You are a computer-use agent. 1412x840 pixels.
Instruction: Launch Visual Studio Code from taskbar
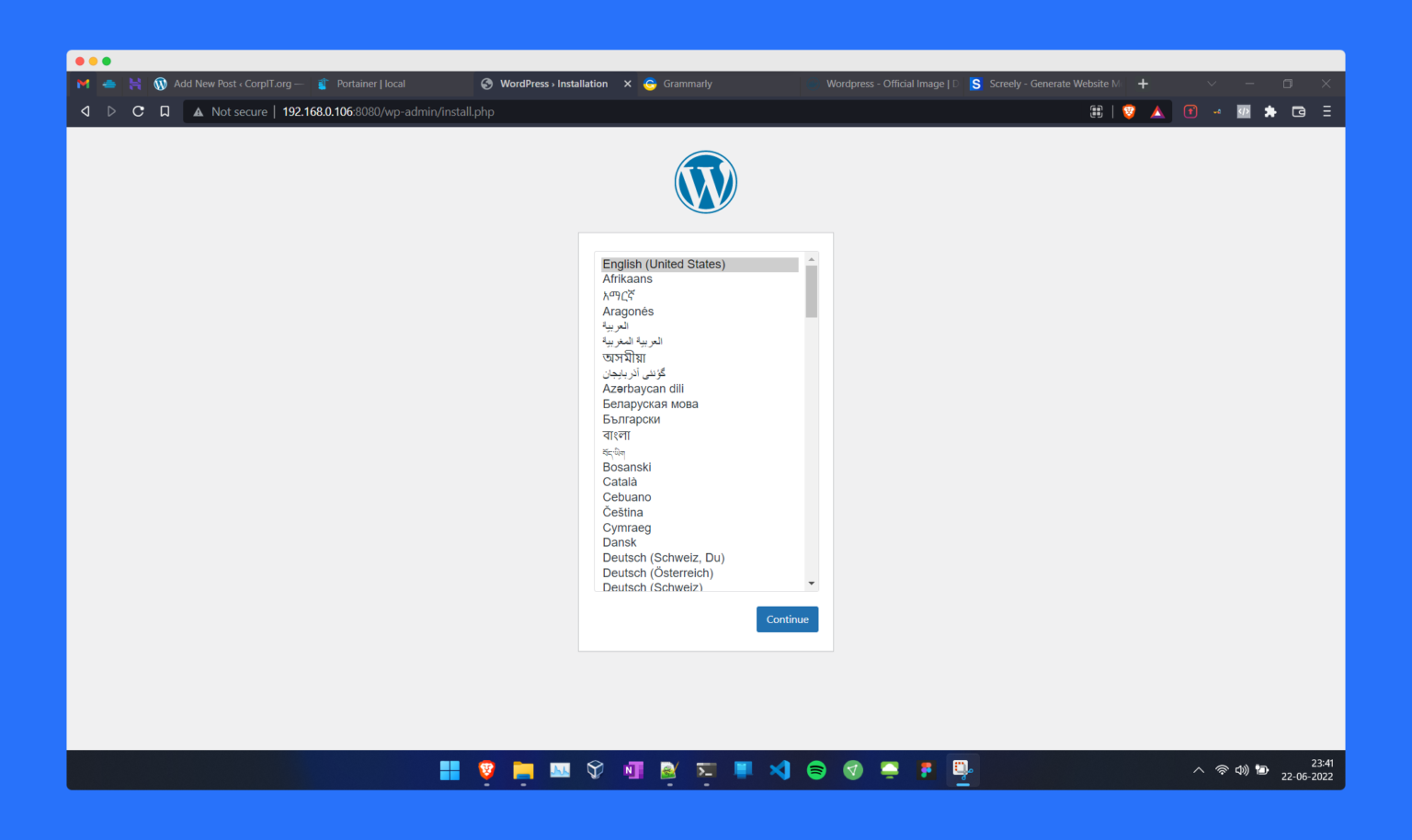pyautogui.click(x=780, y=770)
